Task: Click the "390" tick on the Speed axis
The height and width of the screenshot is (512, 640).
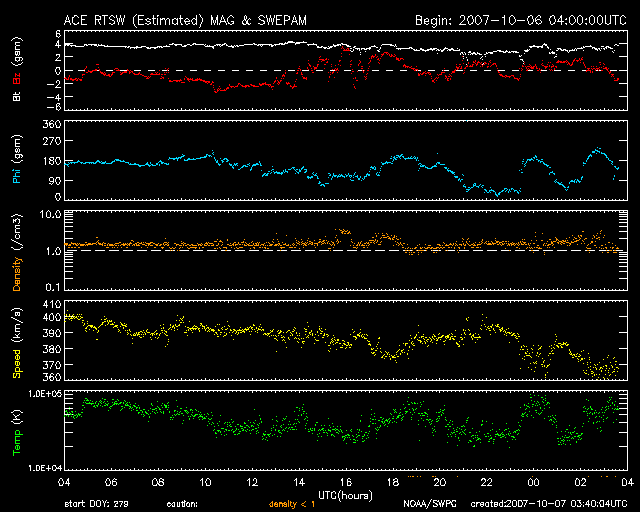Action: coord(52,333)
